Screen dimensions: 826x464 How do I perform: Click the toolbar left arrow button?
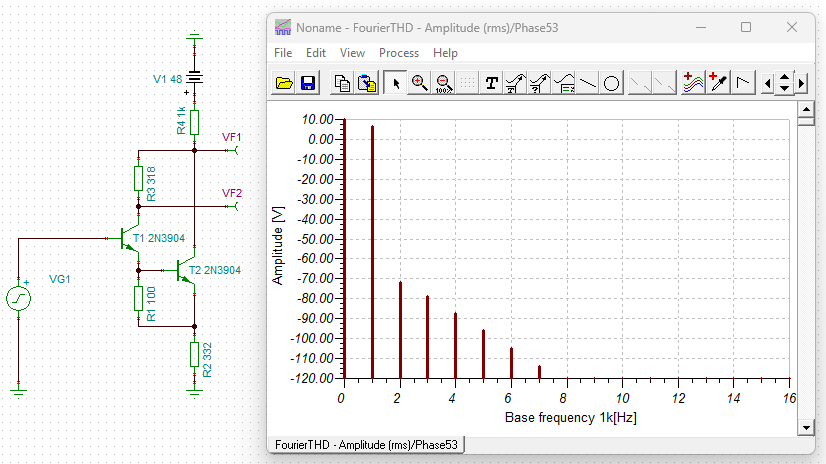tap(768, 83)
